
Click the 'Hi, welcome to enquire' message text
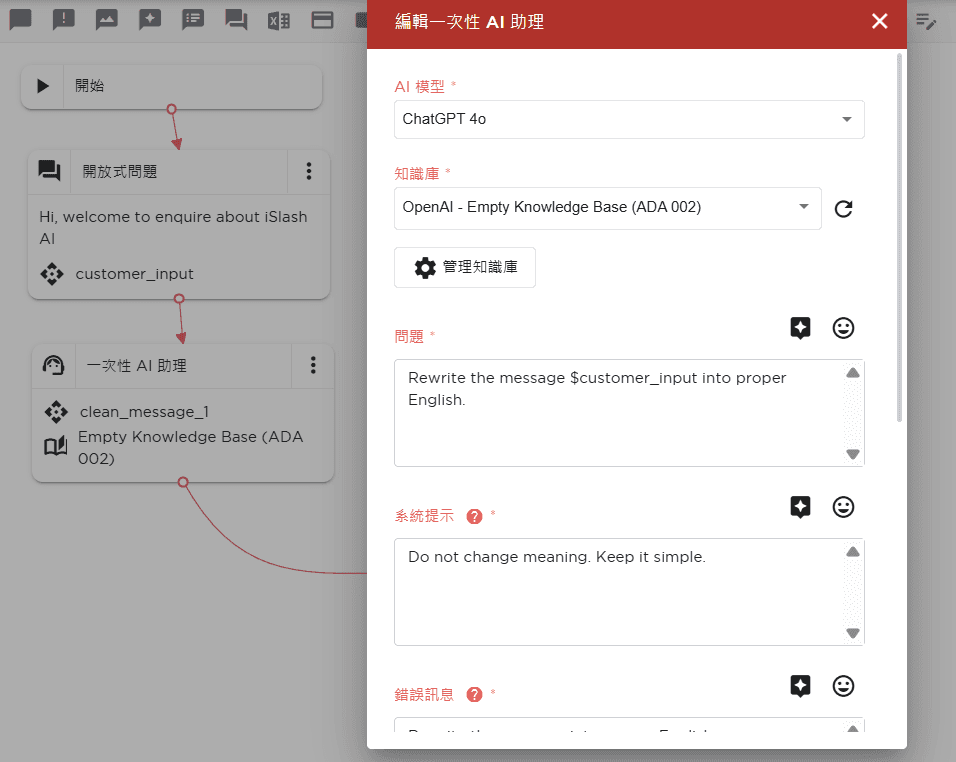(173, 227)
